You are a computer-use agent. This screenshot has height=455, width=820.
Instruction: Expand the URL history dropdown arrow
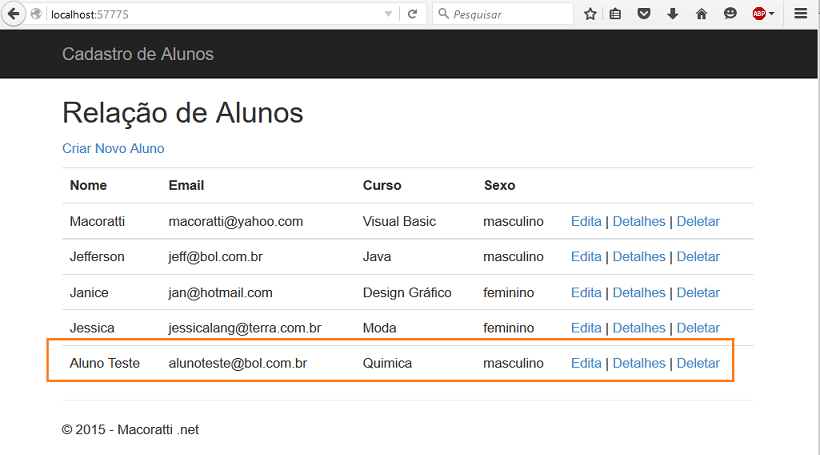click(388, 14)
